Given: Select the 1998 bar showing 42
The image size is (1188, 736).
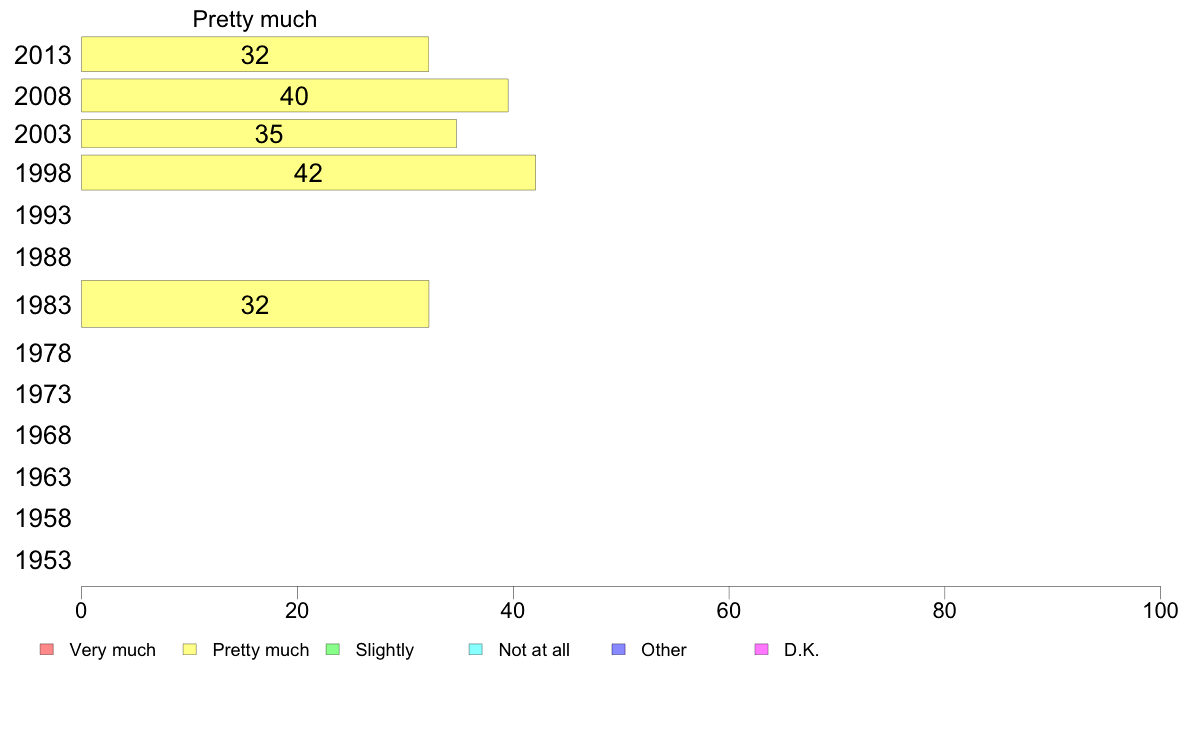Looking at the screenshot, I should 308,173.
